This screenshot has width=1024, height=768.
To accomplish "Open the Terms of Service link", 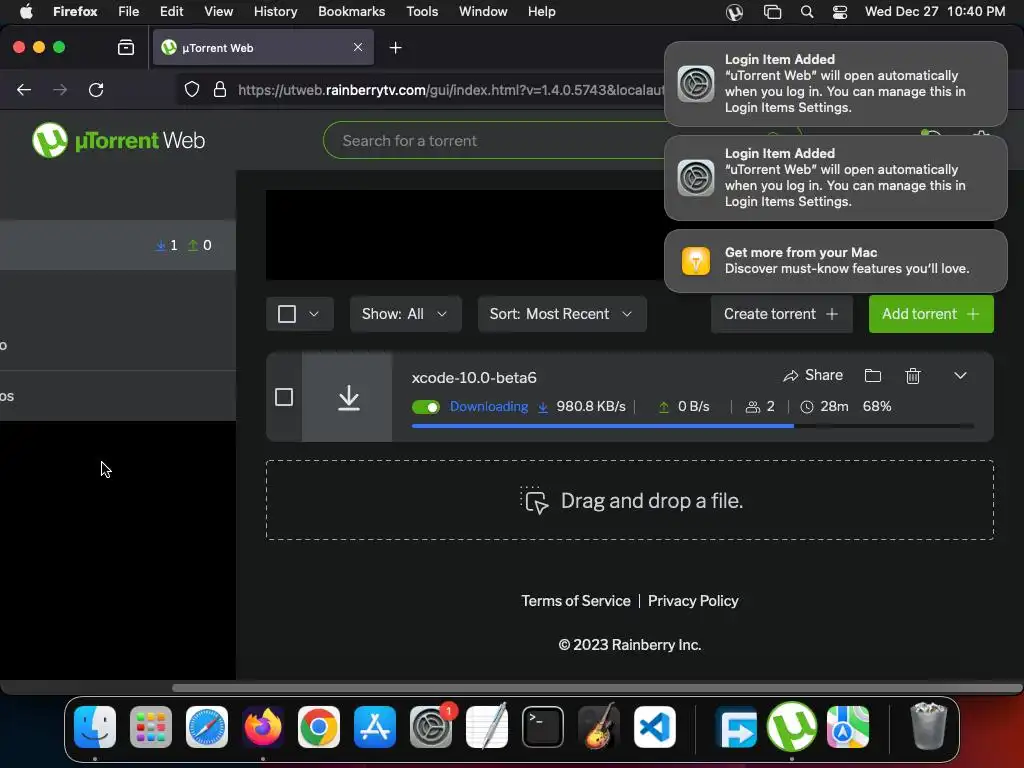I will (x=576, y=601).
